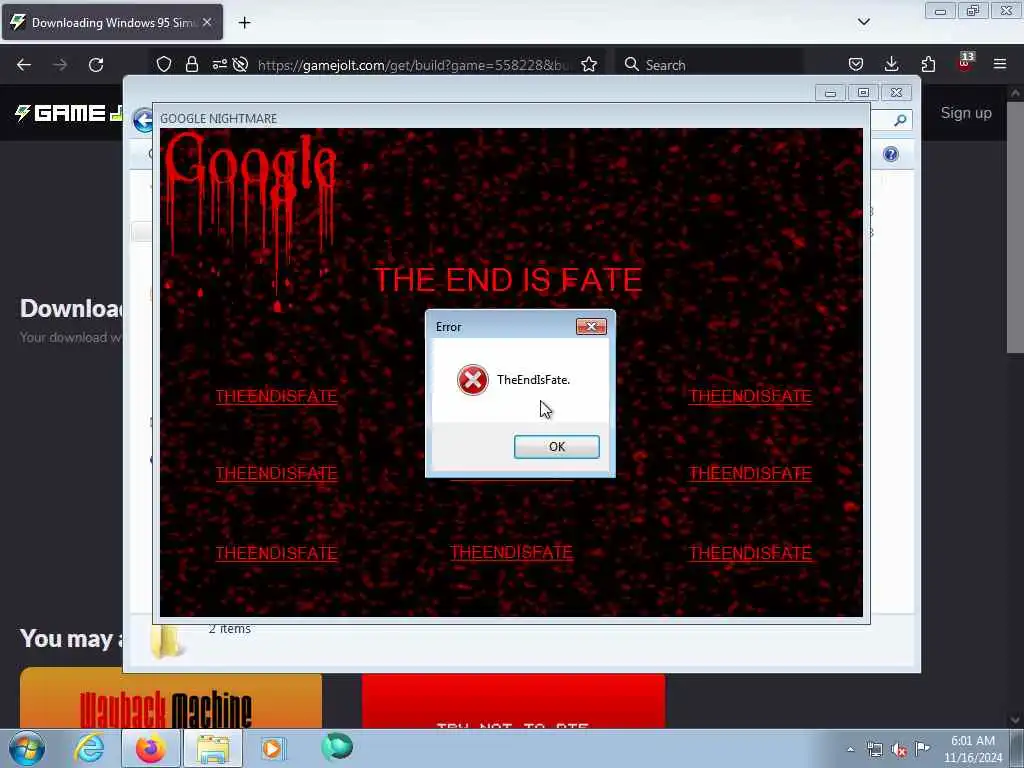Click the Game Jolt logo
Viewport: 1024px width, 768px height.
[x=69, y=113]
